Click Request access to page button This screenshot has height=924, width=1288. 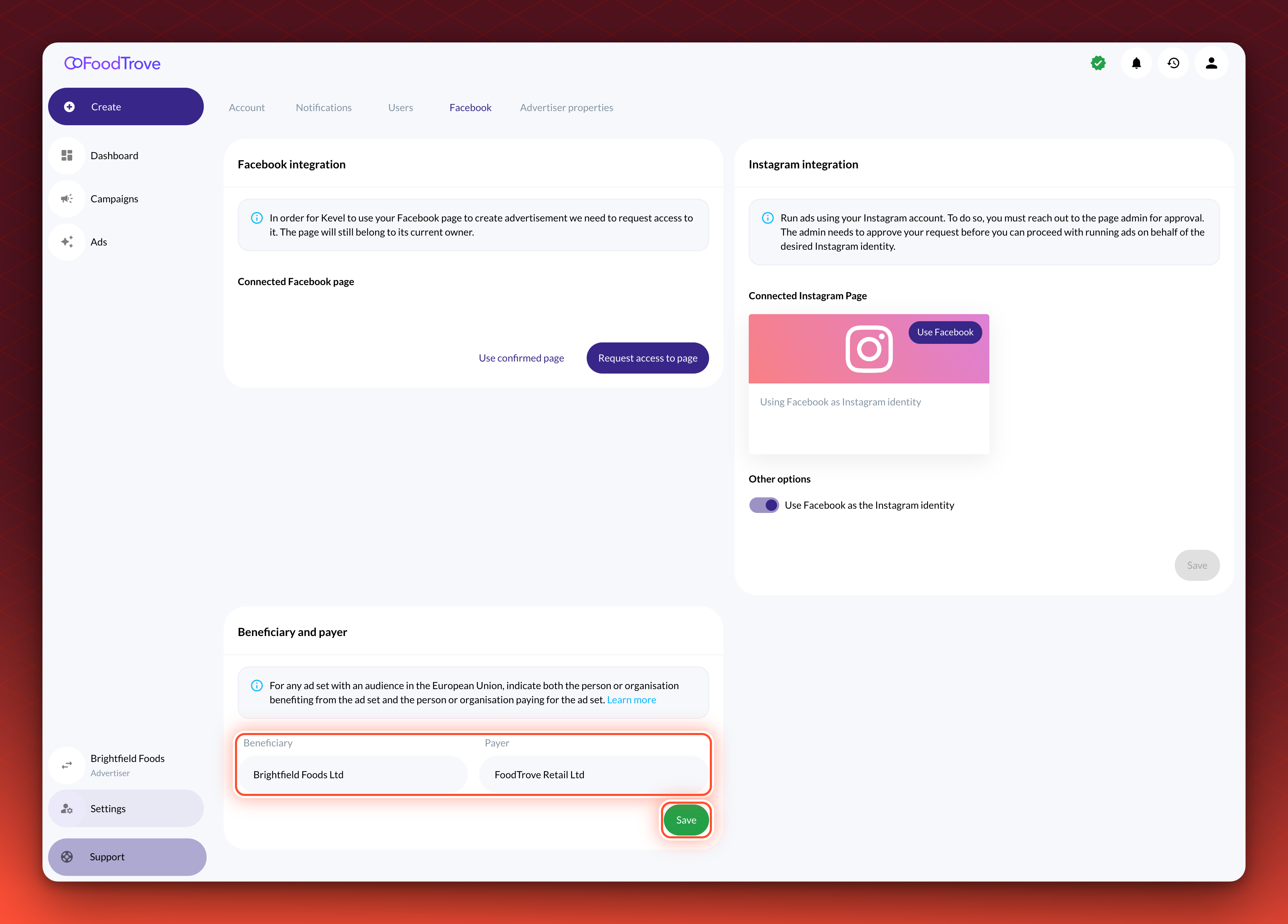648,358
